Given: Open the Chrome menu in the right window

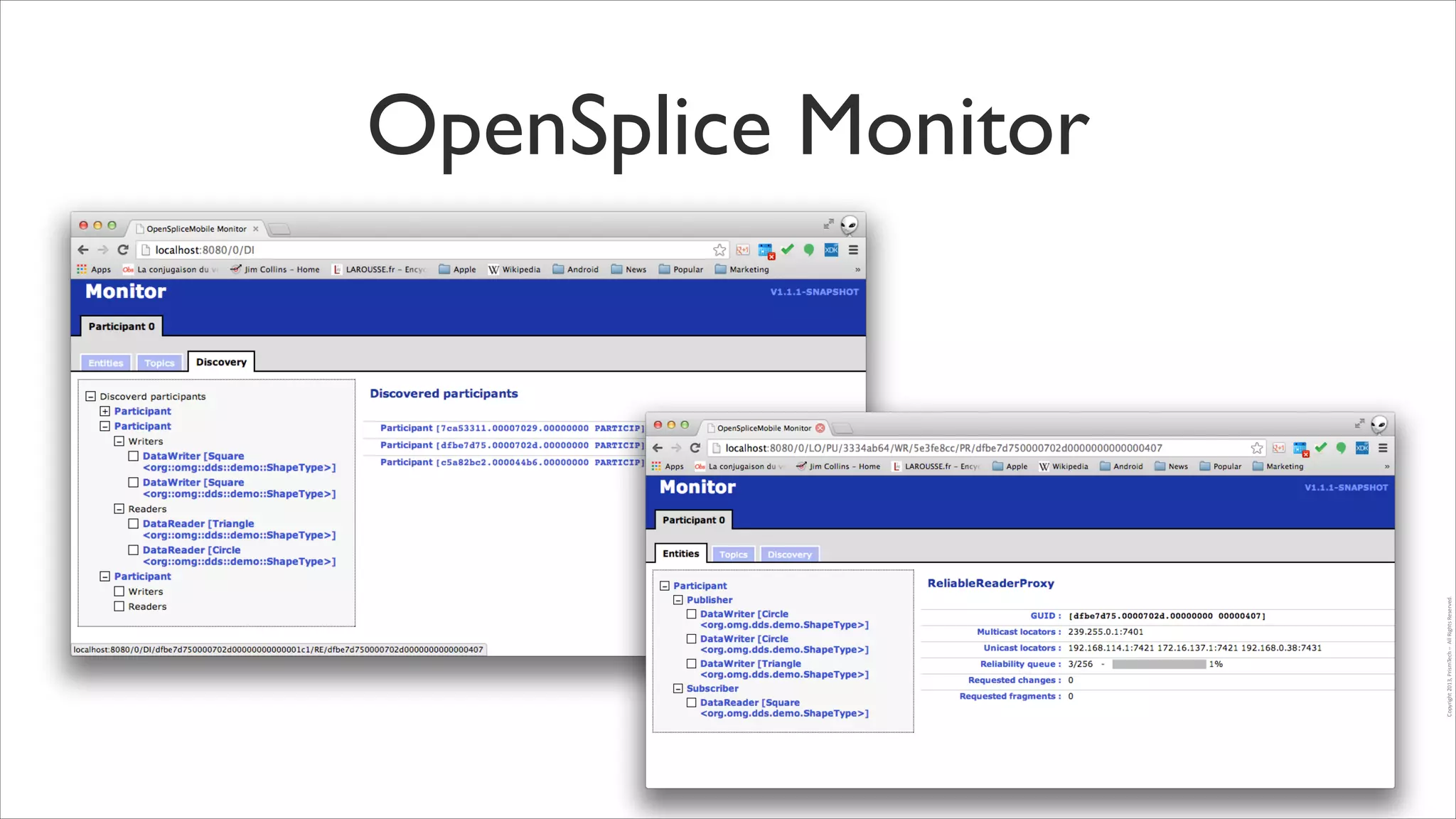Looking at the screenshot, I should click(1383, 448).
